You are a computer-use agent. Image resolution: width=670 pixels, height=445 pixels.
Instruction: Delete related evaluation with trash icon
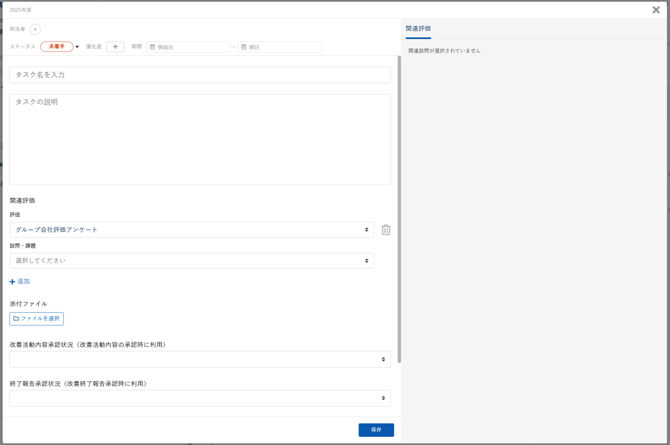tap(386, 230)
